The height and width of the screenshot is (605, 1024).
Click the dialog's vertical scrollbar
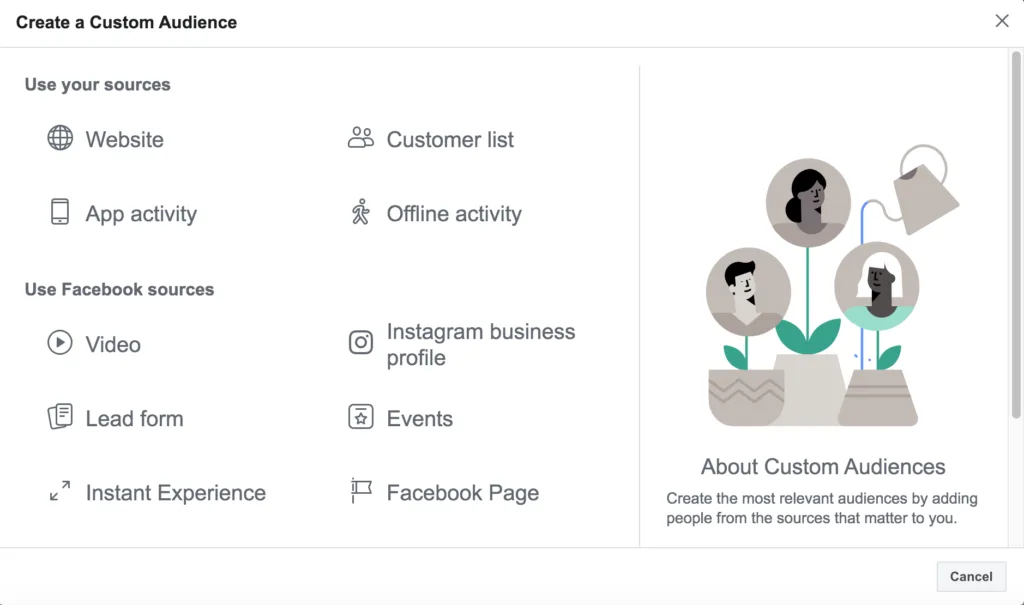pyautogui.click(x=1016, y=235)
